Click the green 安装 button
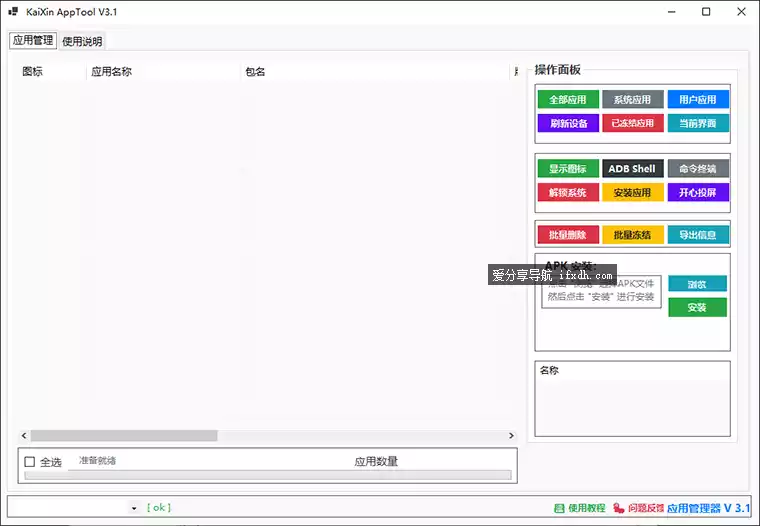This screenshot has height=526, width=760. (697, 307)
